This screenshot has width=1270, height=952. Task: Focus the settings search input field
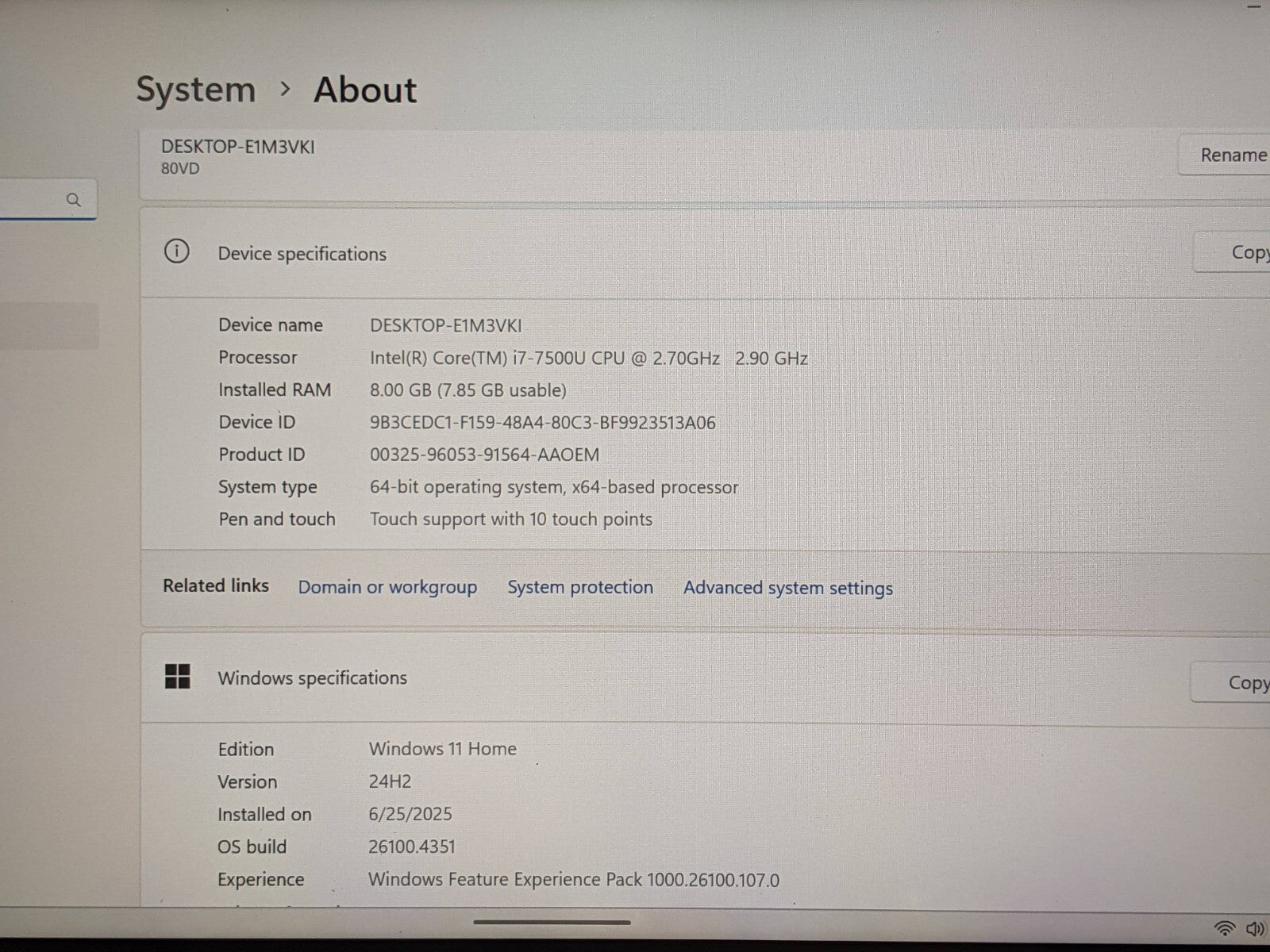tap(32, 200)
